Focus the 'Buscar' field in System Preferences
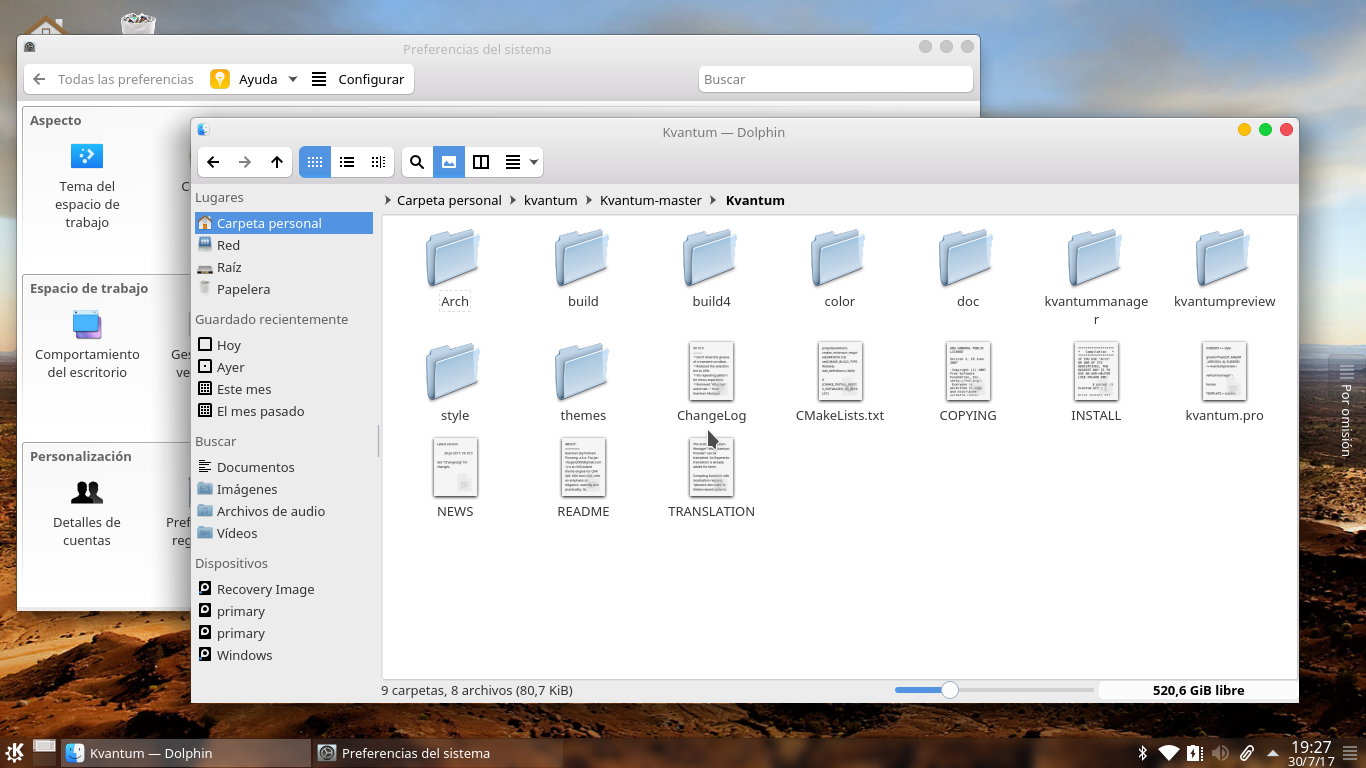1366x768 pixels. click(x=835, y=79)
